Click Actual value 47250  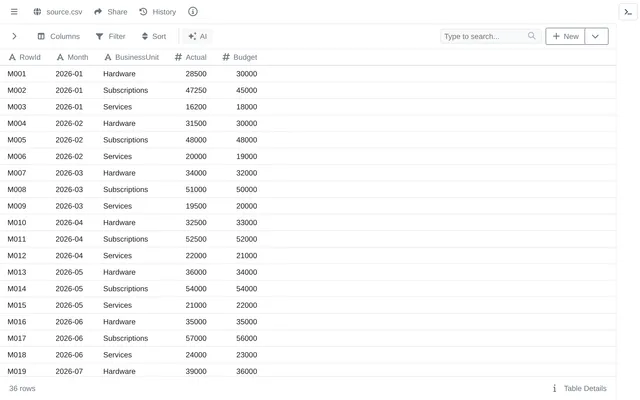click(x=196, y=90)
